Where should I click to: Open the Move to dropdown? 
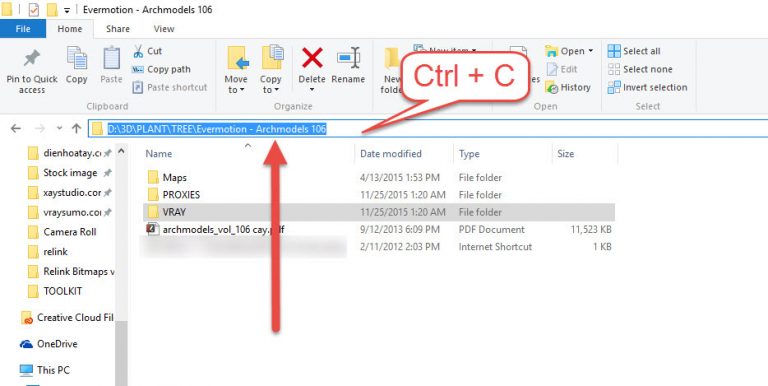[236, 70]
